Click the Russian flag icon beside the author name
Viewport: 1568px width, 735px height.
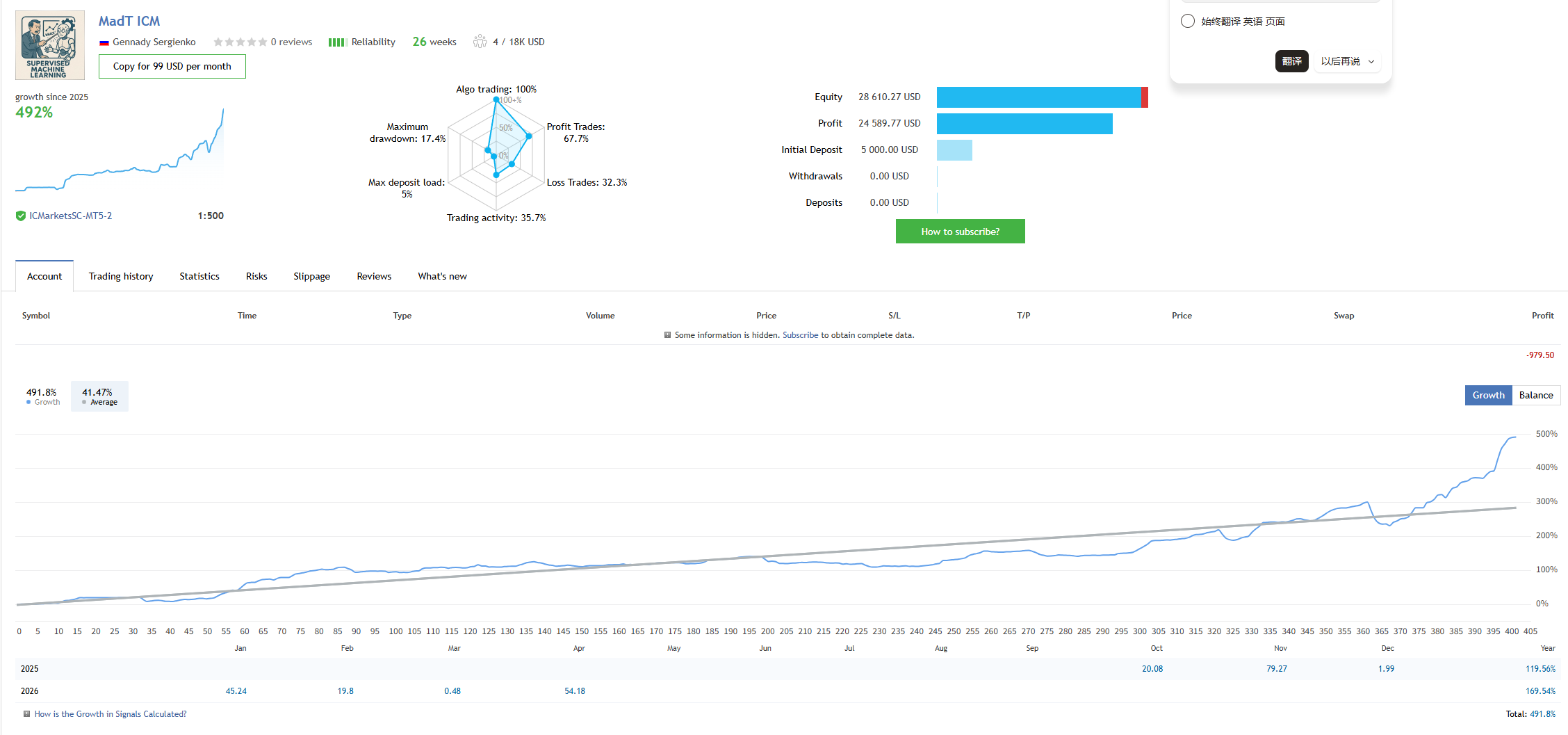coord(104,42)
